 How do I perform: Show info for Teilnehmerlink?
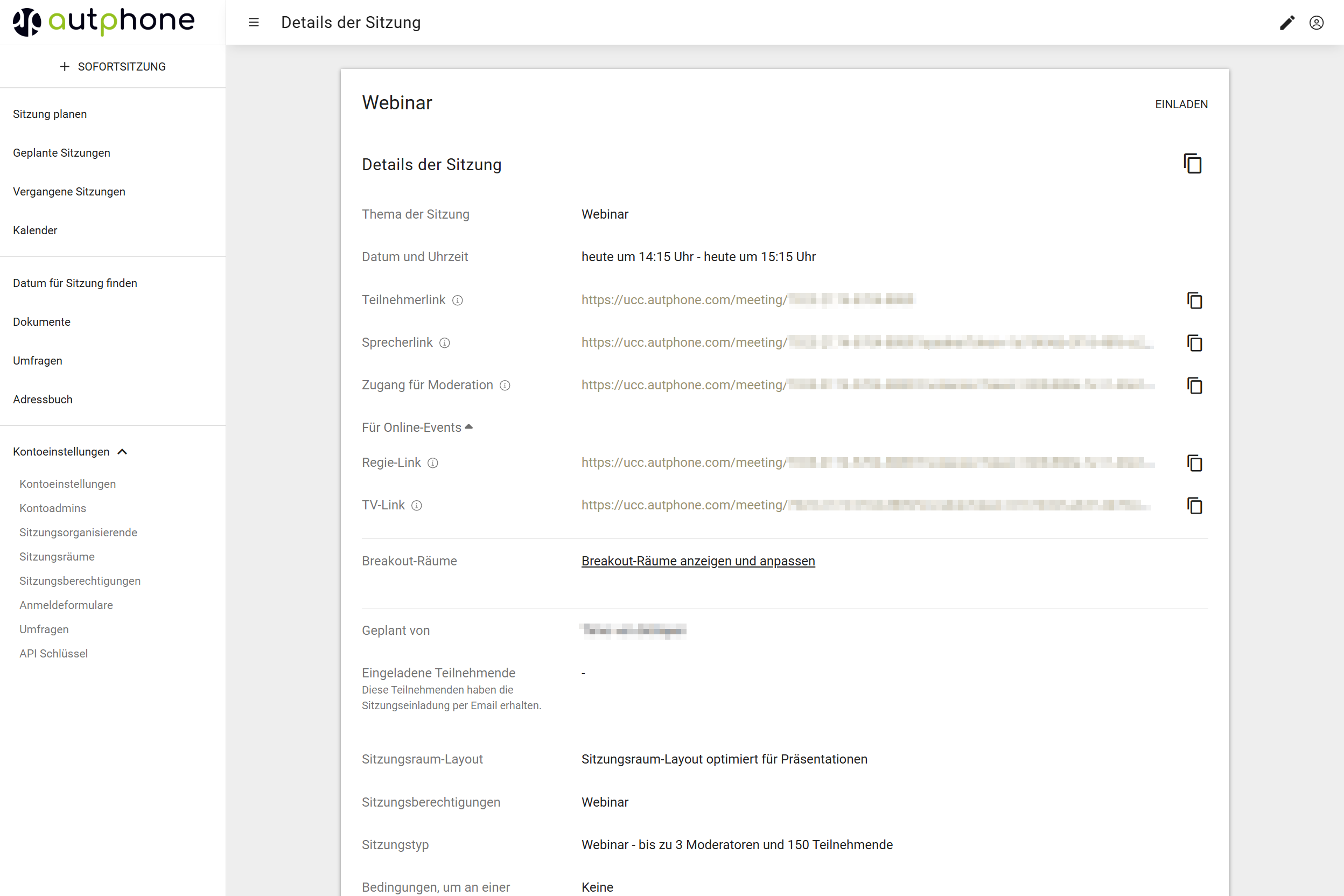click(x=458, y=300)
